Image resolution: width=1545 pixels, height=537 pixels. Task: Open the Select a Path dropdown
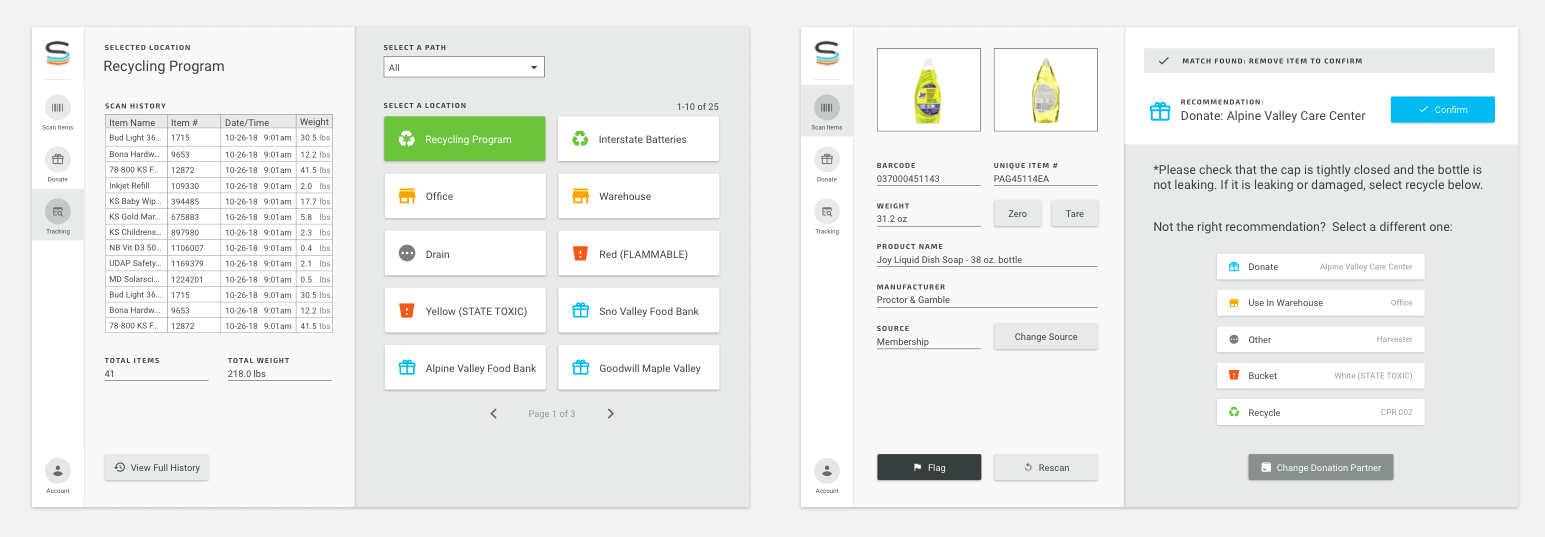coord(464,67)
